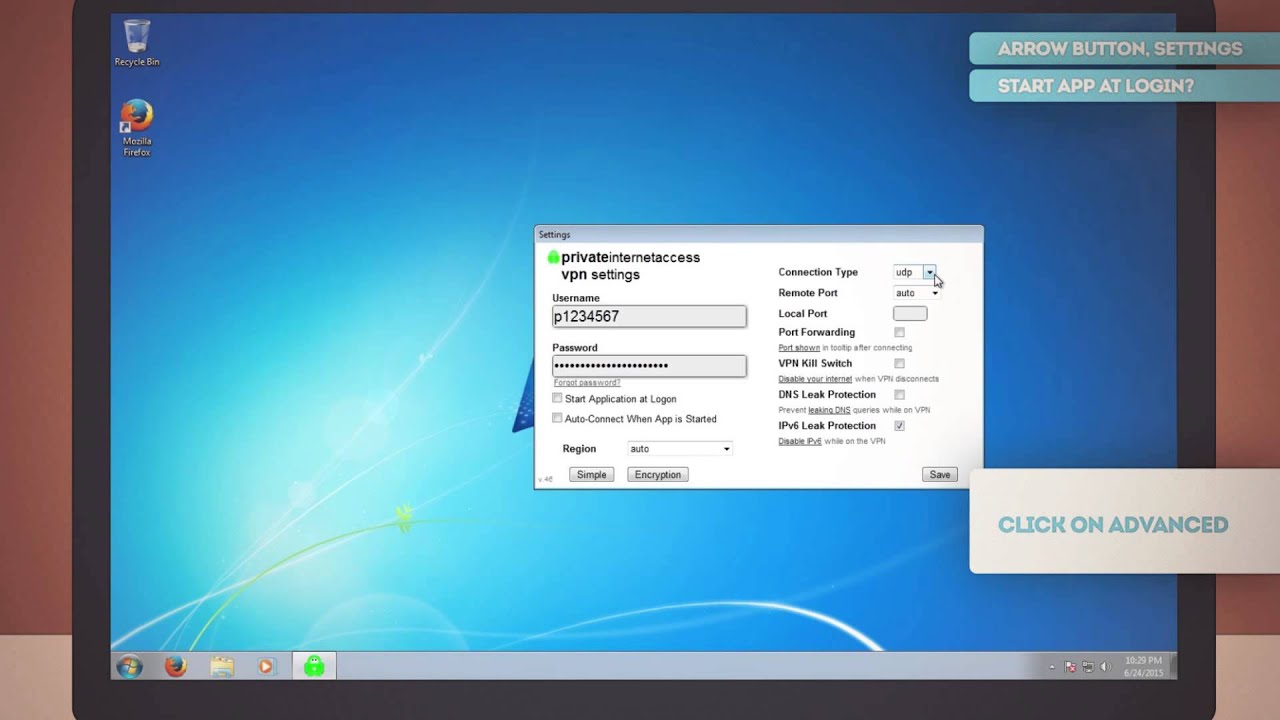Select Private Internet Access taskbar icon

click(x=314, y=666)
